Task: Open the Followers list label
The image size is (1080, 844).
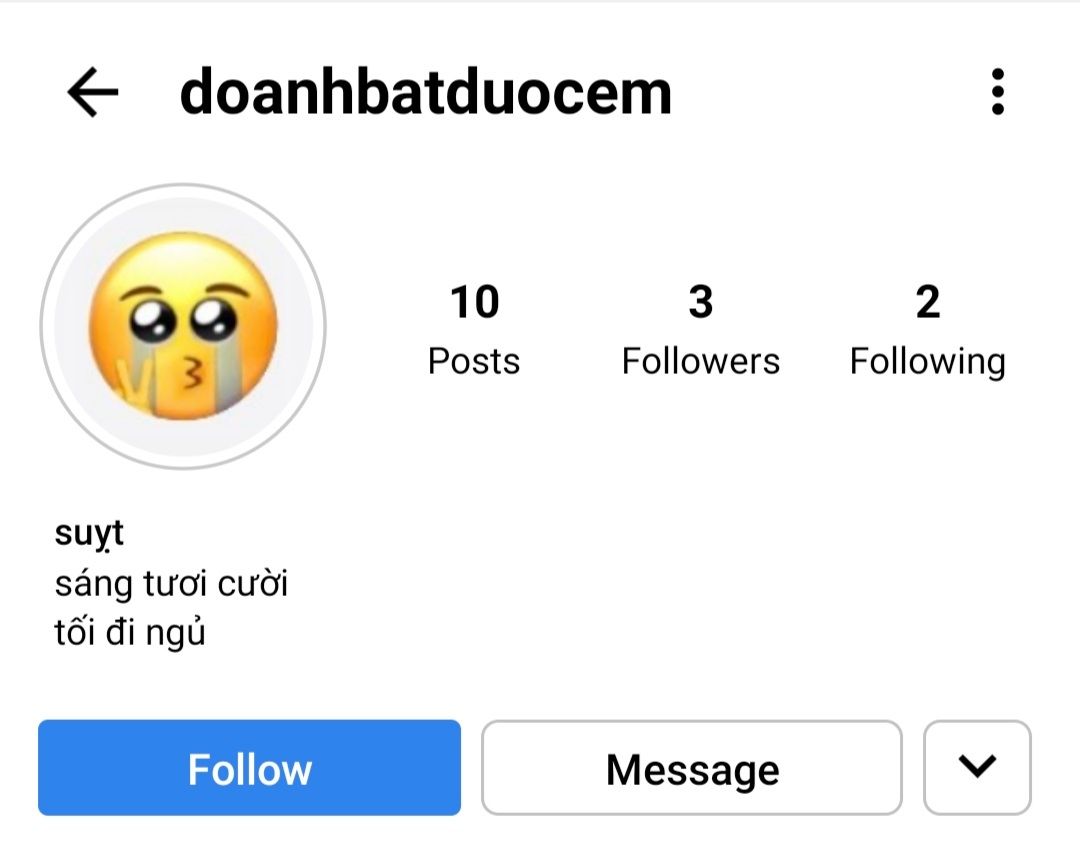Action: coord(700,361)
